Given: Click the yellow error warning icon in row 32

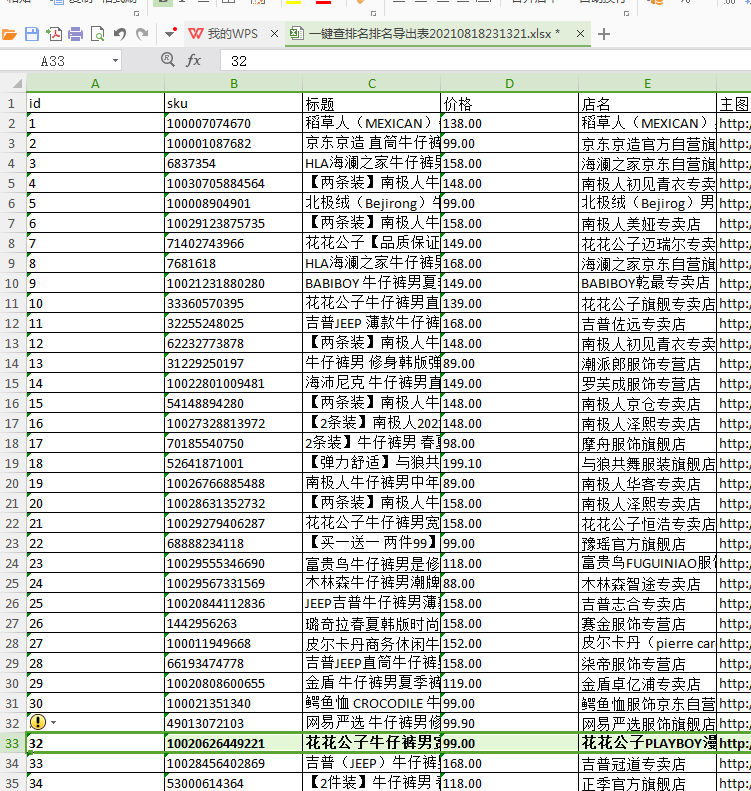Looking at the screenshot, I should coord(38,722).
